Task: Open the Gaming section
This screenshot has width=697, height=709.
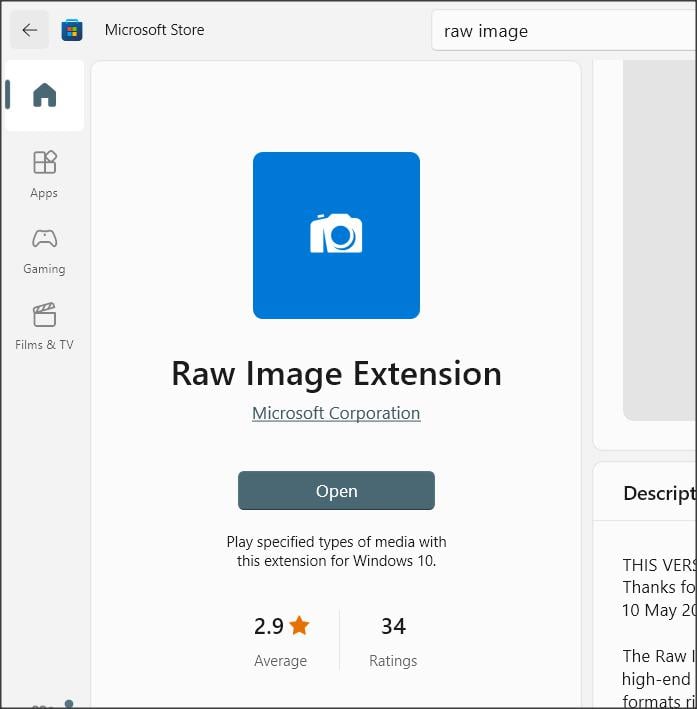Action: tap(44, 251)
